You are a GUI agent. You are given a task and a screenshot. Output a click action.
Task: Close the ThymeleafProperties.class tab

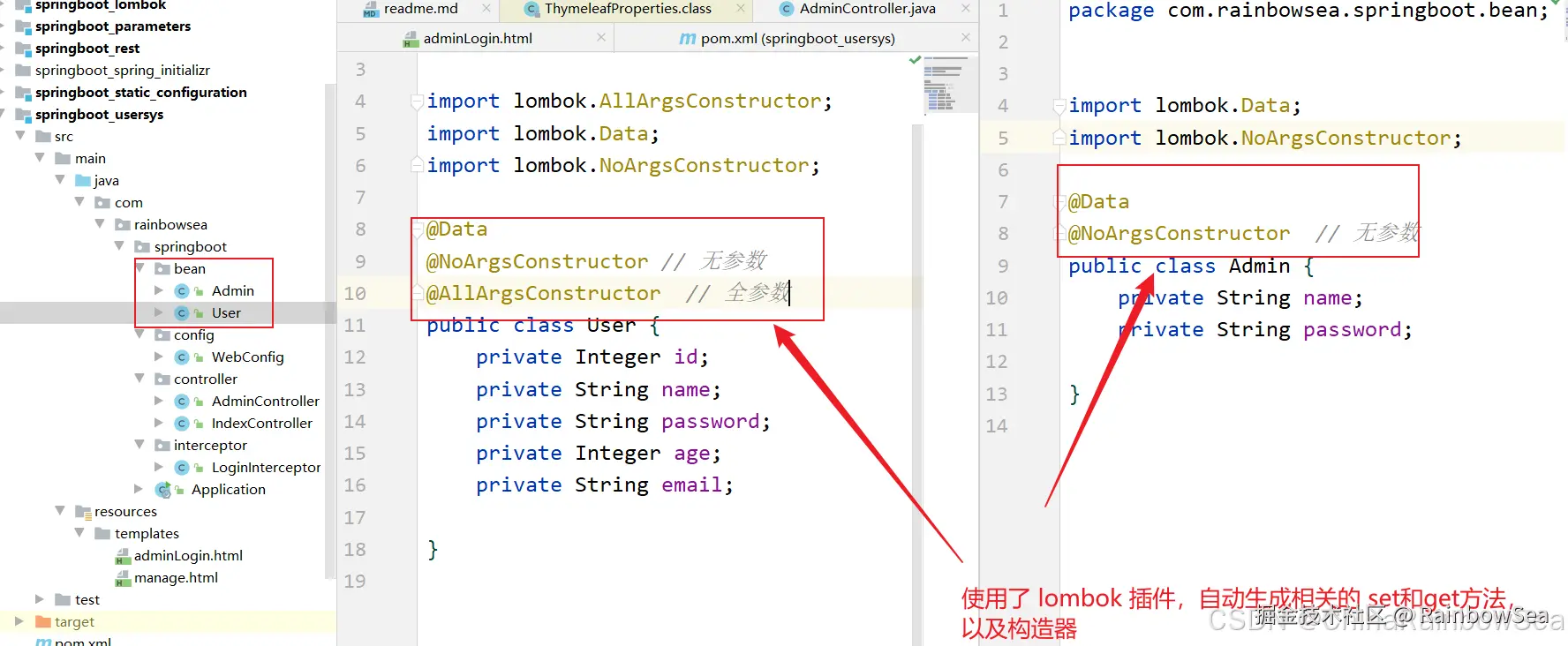click(741, 9)
